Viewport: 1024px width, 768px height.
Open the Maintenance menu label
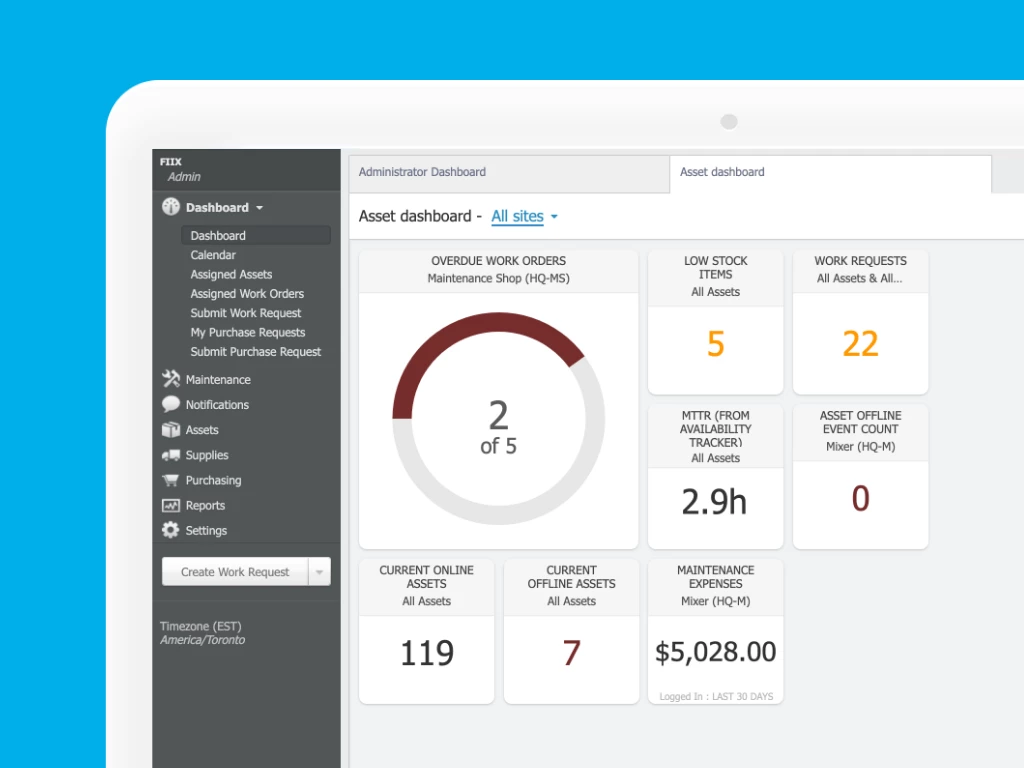(x=218, y=379)
